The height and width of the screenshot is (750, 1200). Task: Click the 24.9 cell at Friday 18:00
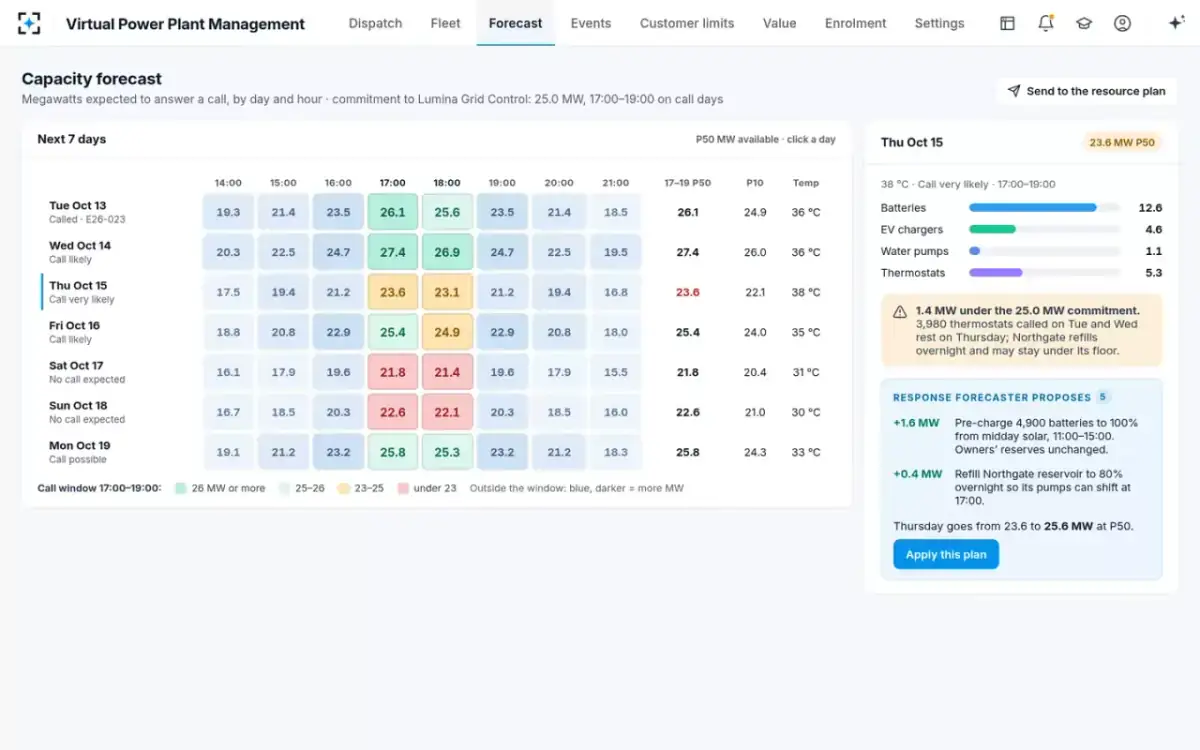447,332
